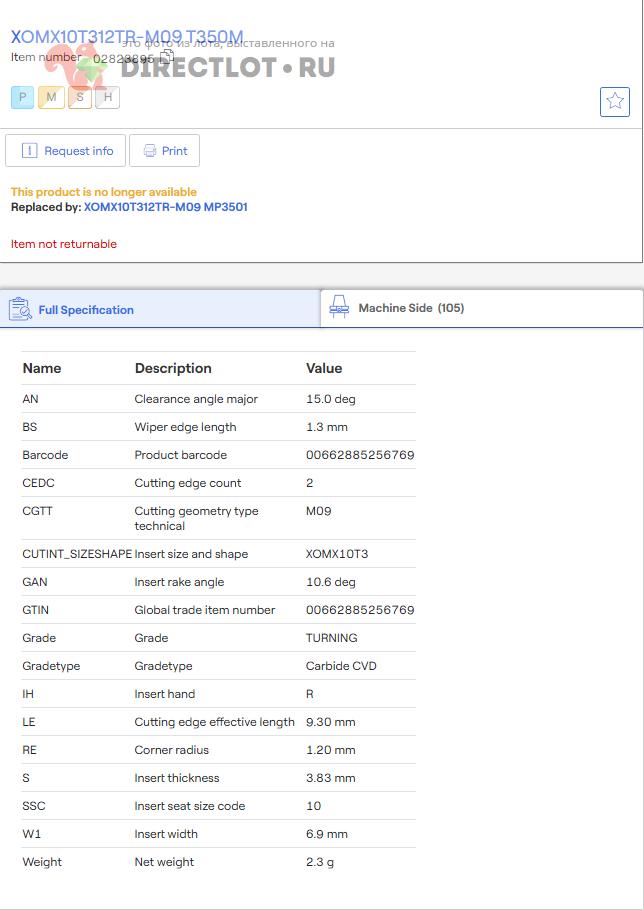Switch to the Machine Side (105) tab
This screenshot has height=910, width=644.
pyautogui.click(x=411, y=308)
